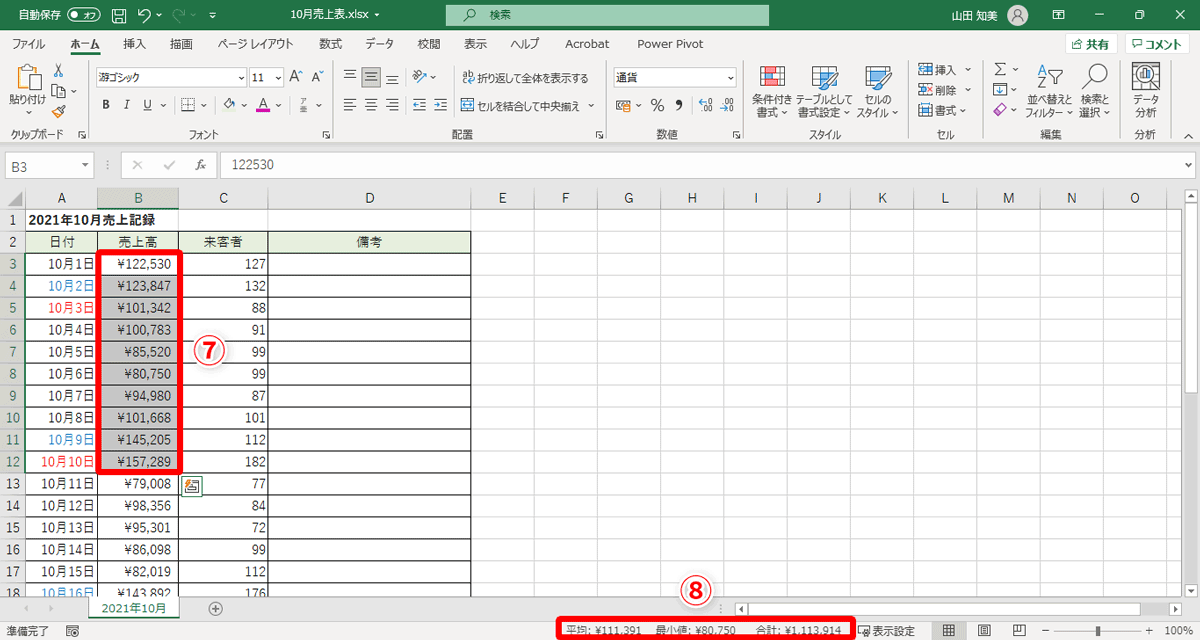The image size is (1200, 640).
Task: Open the font size dropdown showing 11
Action: 277,77
